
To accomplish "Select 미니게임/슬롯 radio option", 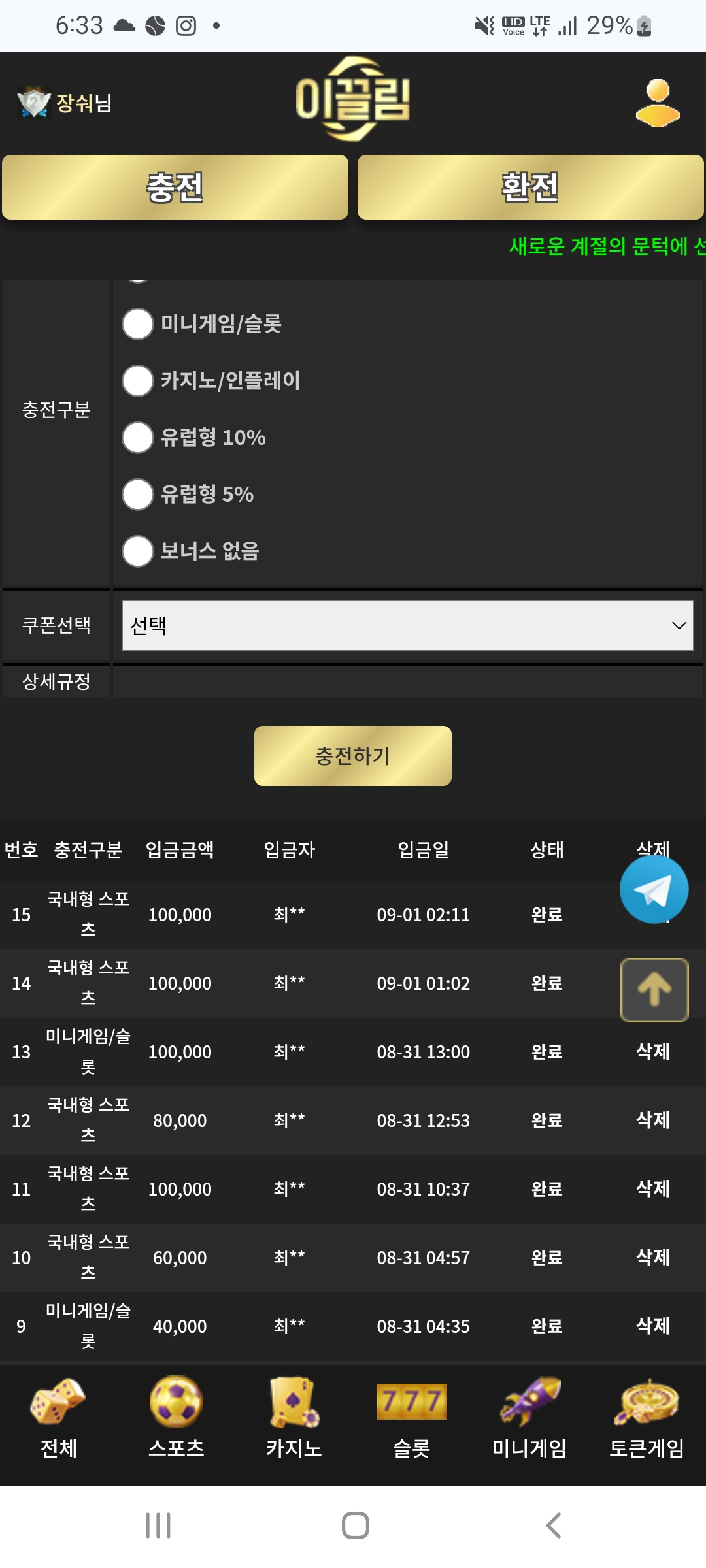I will point(138,324).
